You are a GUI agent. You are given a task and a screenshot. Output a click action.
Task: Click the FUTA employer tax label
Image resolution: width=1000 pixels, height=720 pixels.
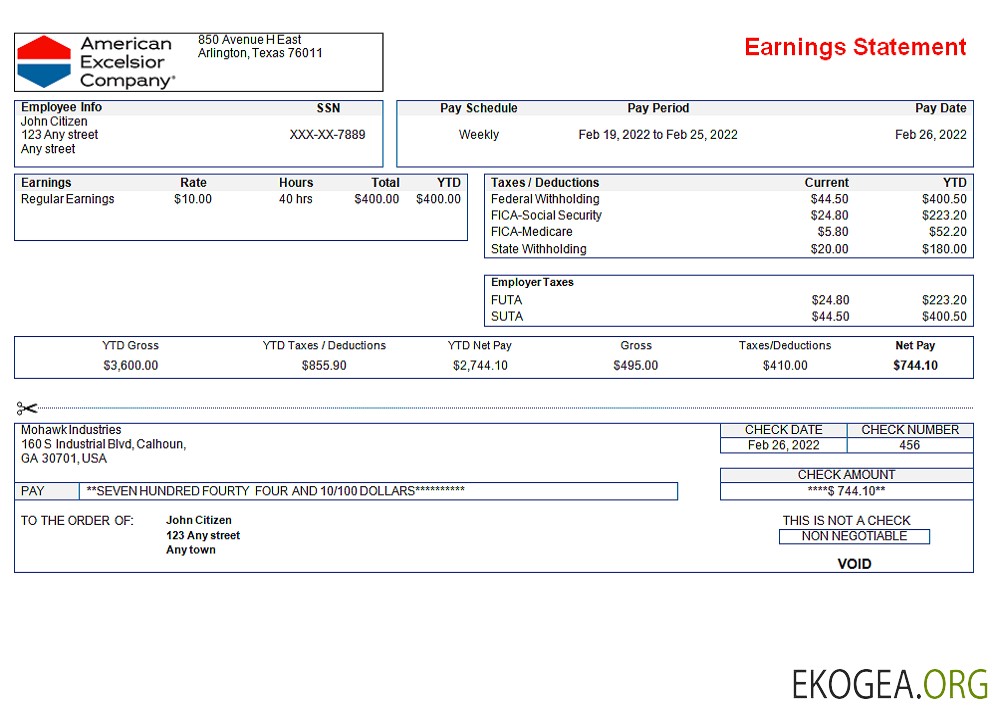coord(506,300)
